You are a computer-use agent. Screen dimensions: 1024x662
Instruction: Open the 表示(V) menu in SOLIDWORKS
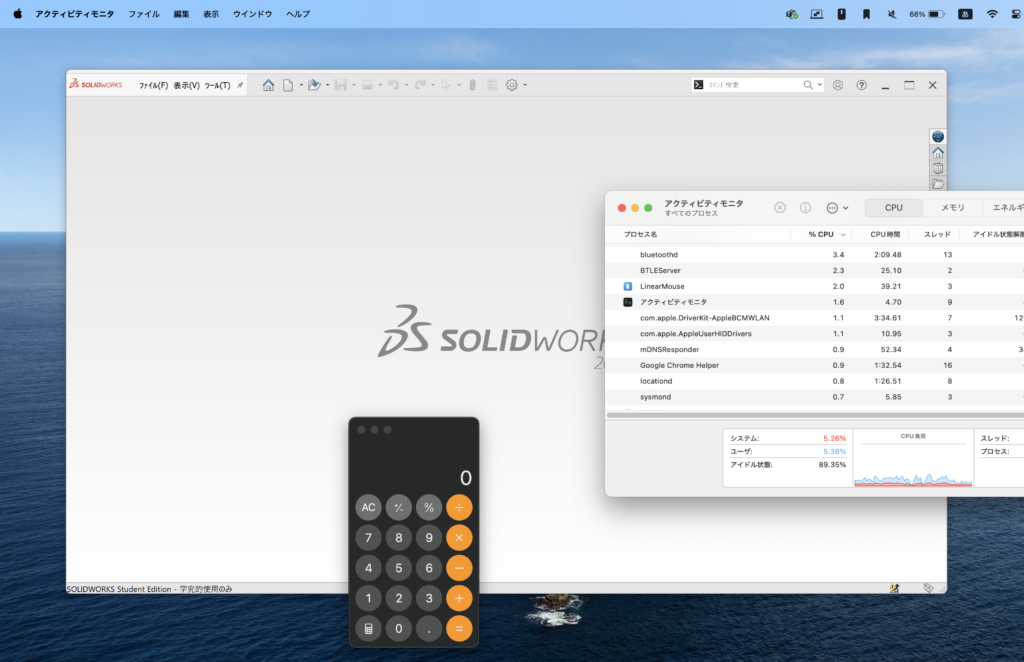pos(187,86)
